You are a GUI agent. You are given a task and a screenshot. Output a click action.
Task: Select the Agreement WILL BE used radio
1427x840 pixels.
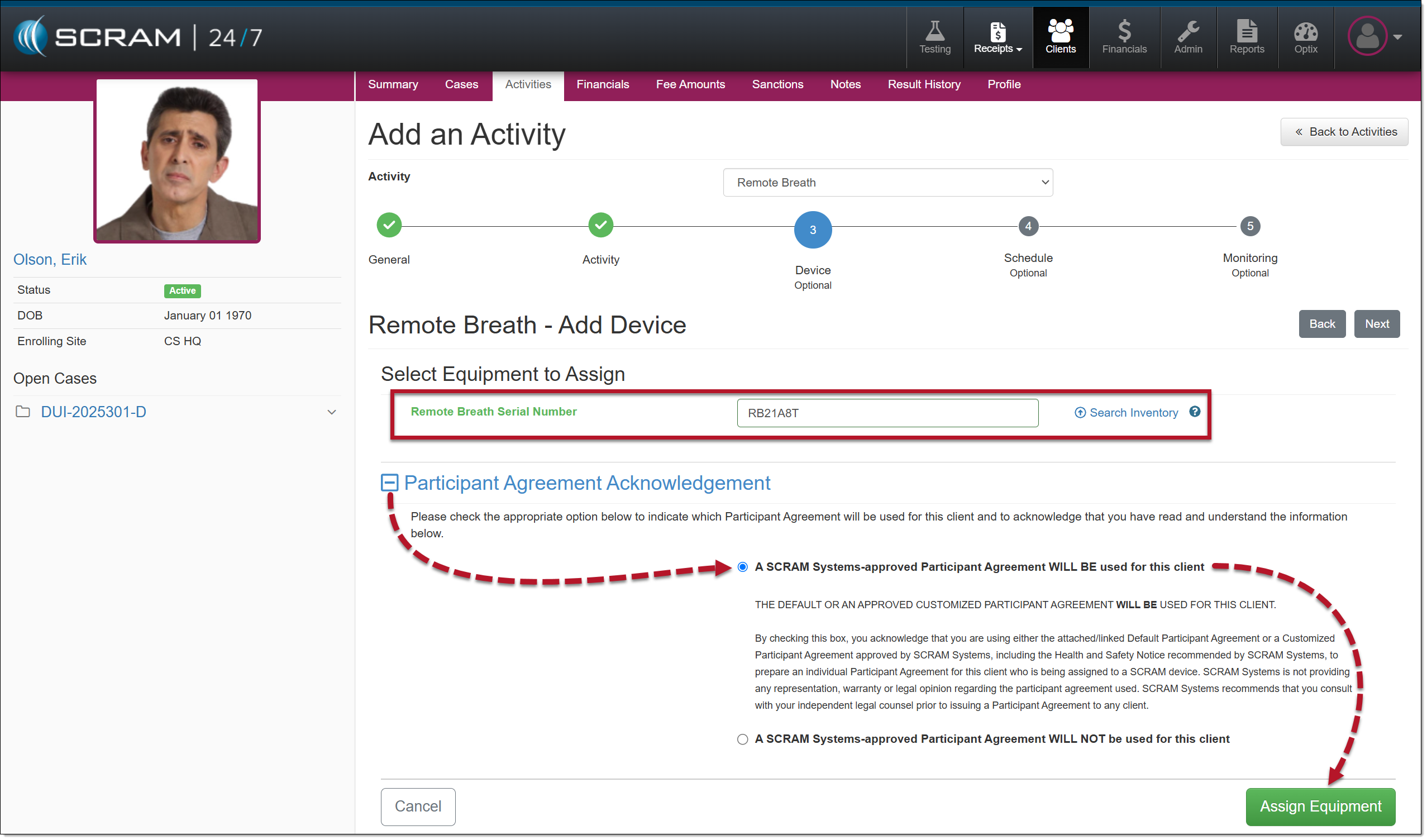click(744, 568)
